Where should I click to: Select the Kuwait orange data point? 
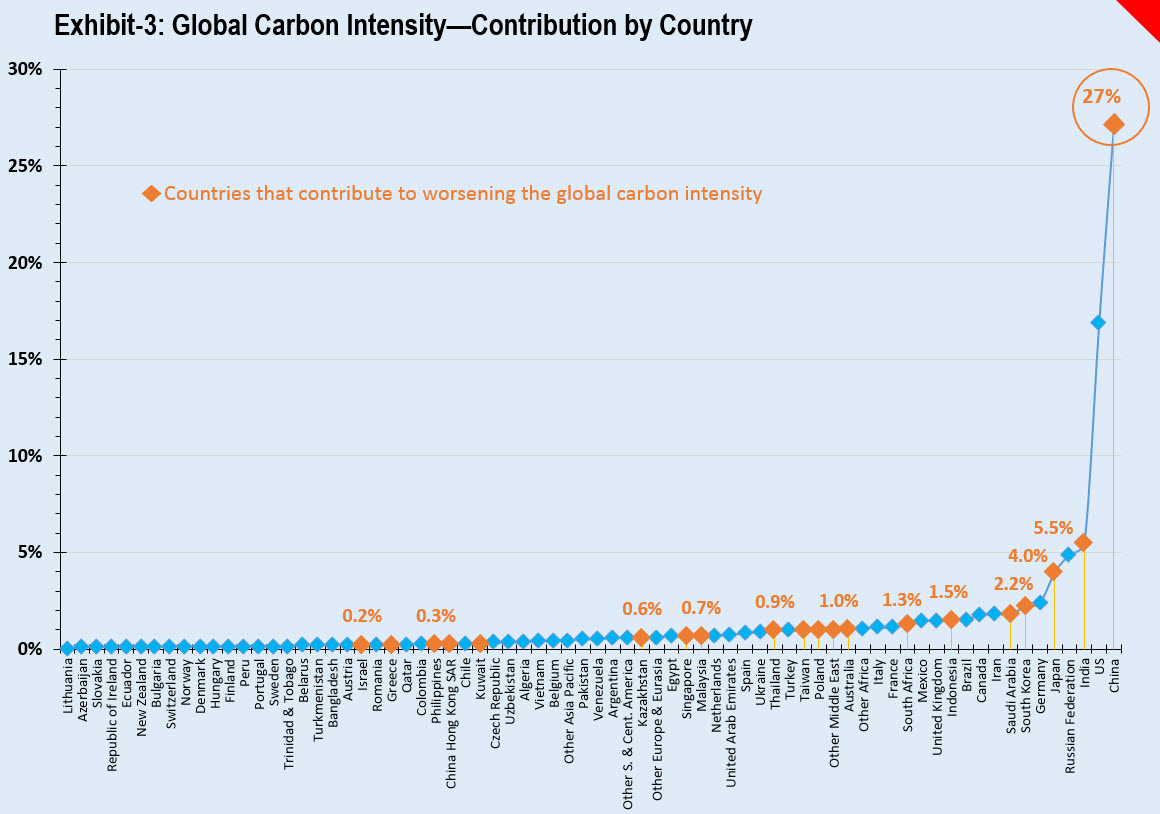pos(479,643)
